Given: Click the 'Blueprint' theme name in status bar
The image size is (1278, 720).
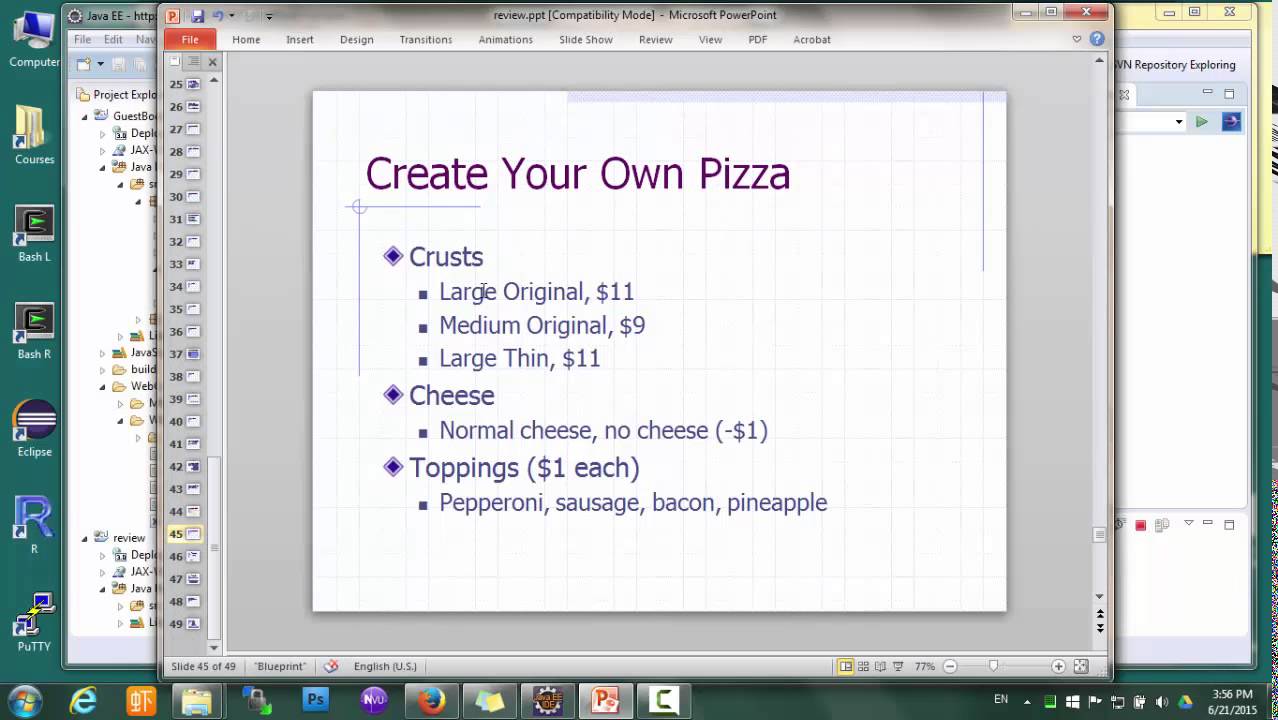Looking at the screenshot, I should [280, 666].
